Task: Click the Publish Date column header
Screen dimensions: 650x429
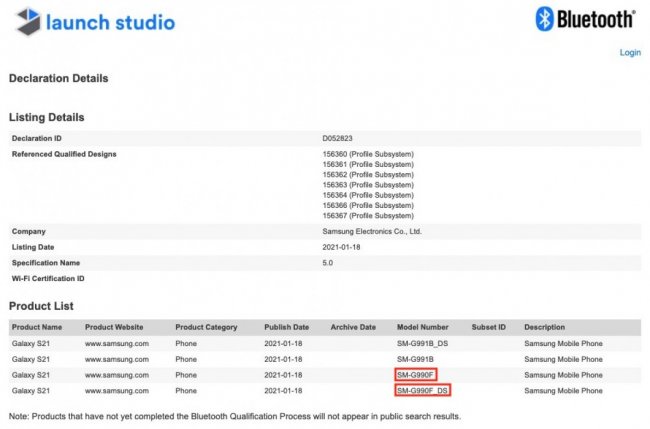Action: tap(287, 327)
